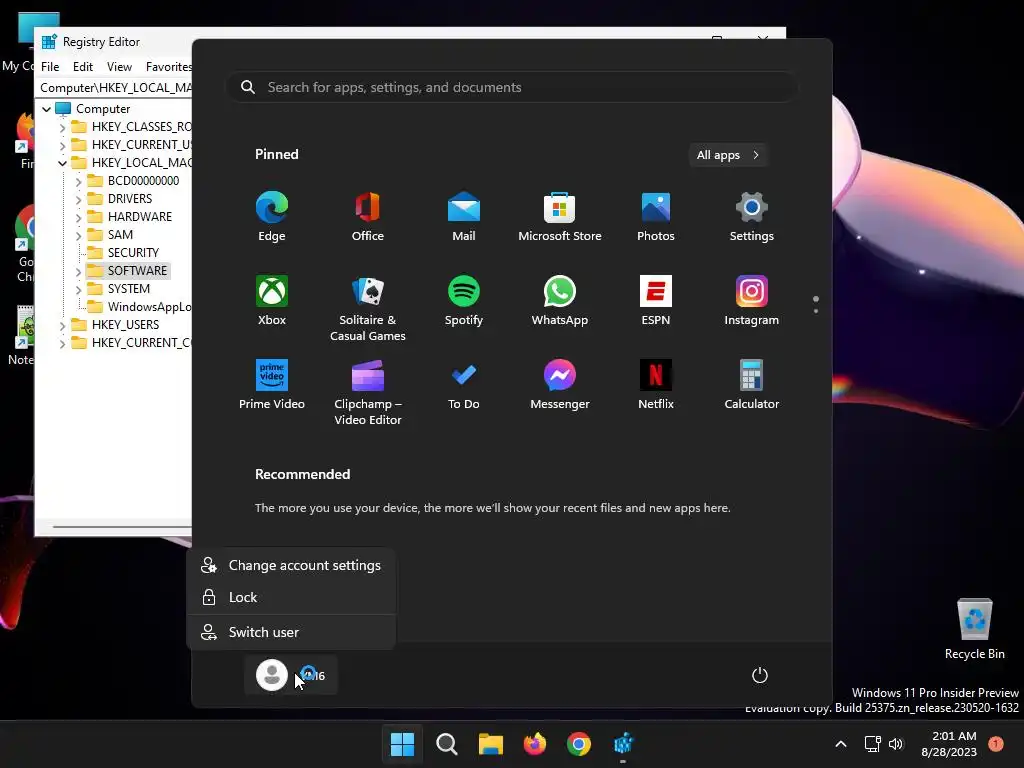Launch Prime Video app
Image resolution: width=1024 pixels, height=768 pixels.
[x=272, y=384]
